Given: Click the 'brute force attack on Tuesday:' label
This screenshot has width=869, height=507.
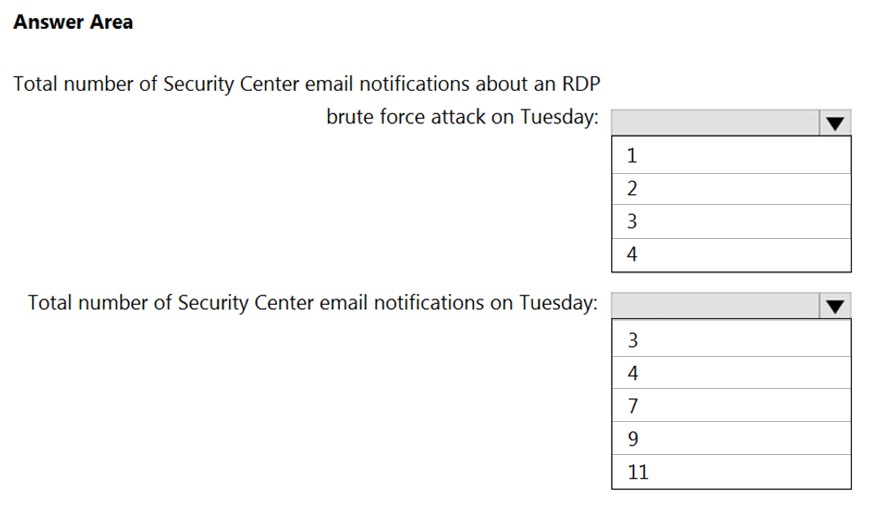Looking at the screenshot, I should click(463, 117).
